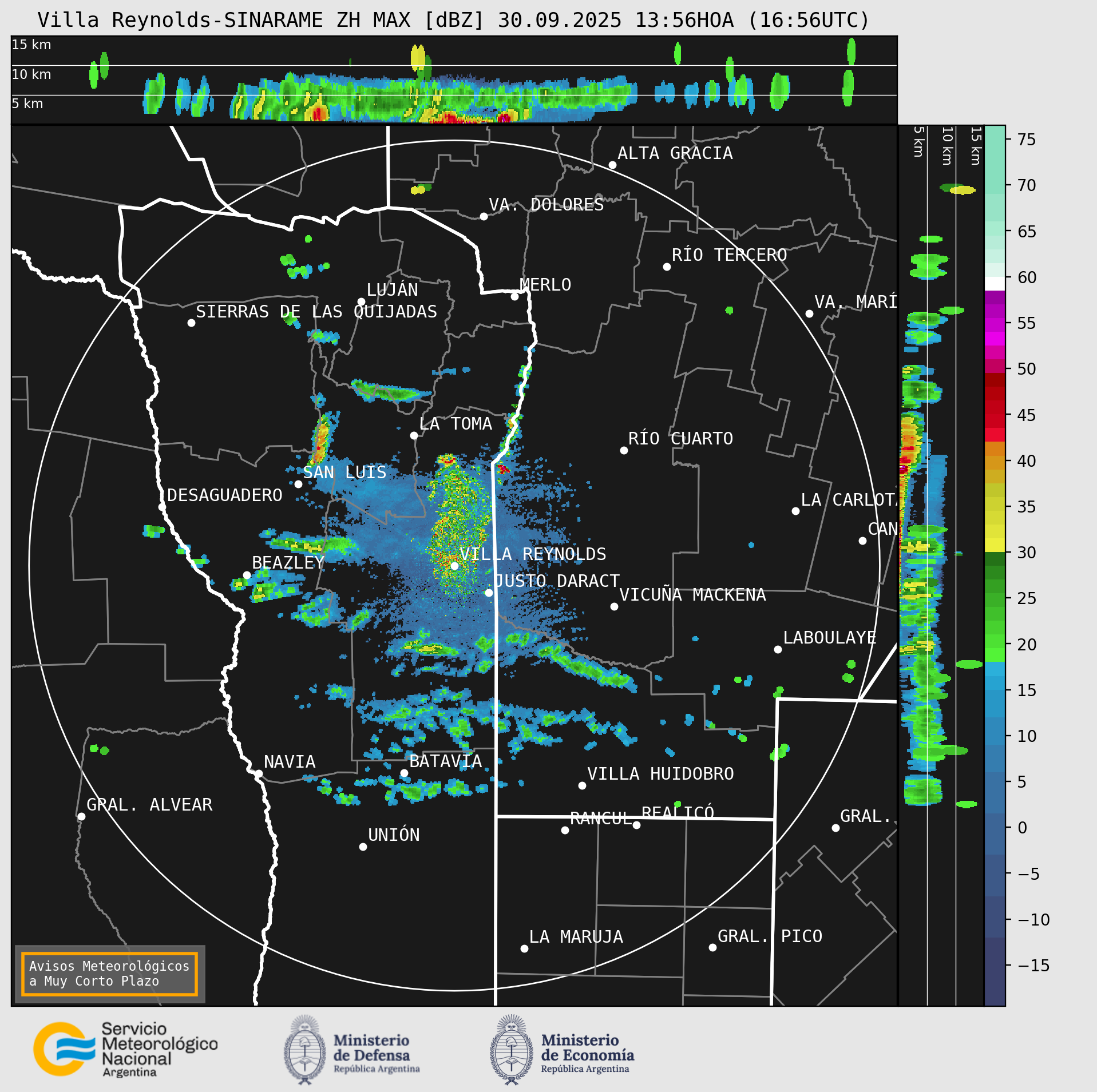This screenshot has width=1097, height=1092.
Task: Click the La Carlota city marker
Action: click(795, 511)
